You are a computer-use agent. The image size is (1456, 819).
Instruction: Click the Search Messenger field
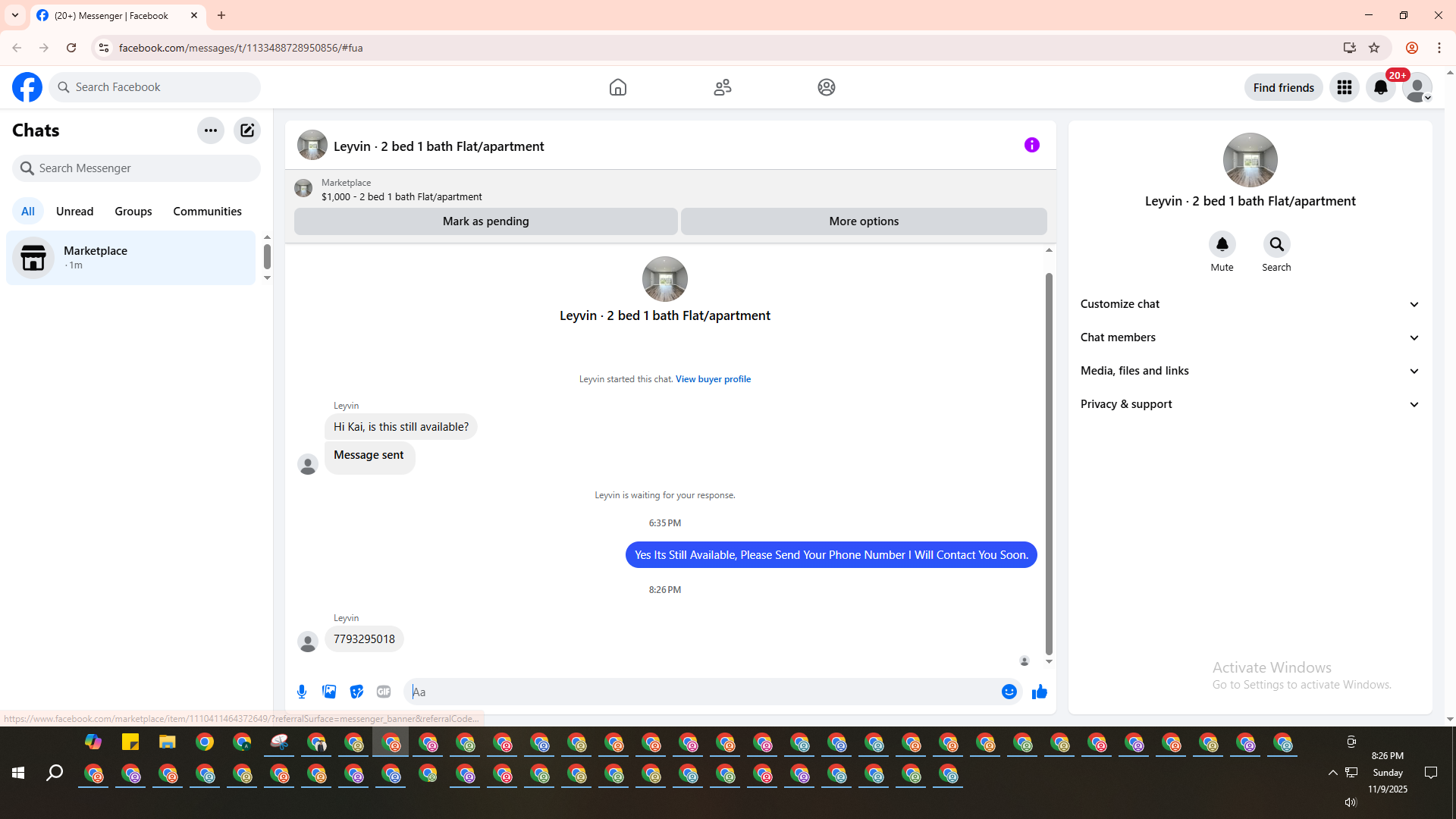point(136,168)
